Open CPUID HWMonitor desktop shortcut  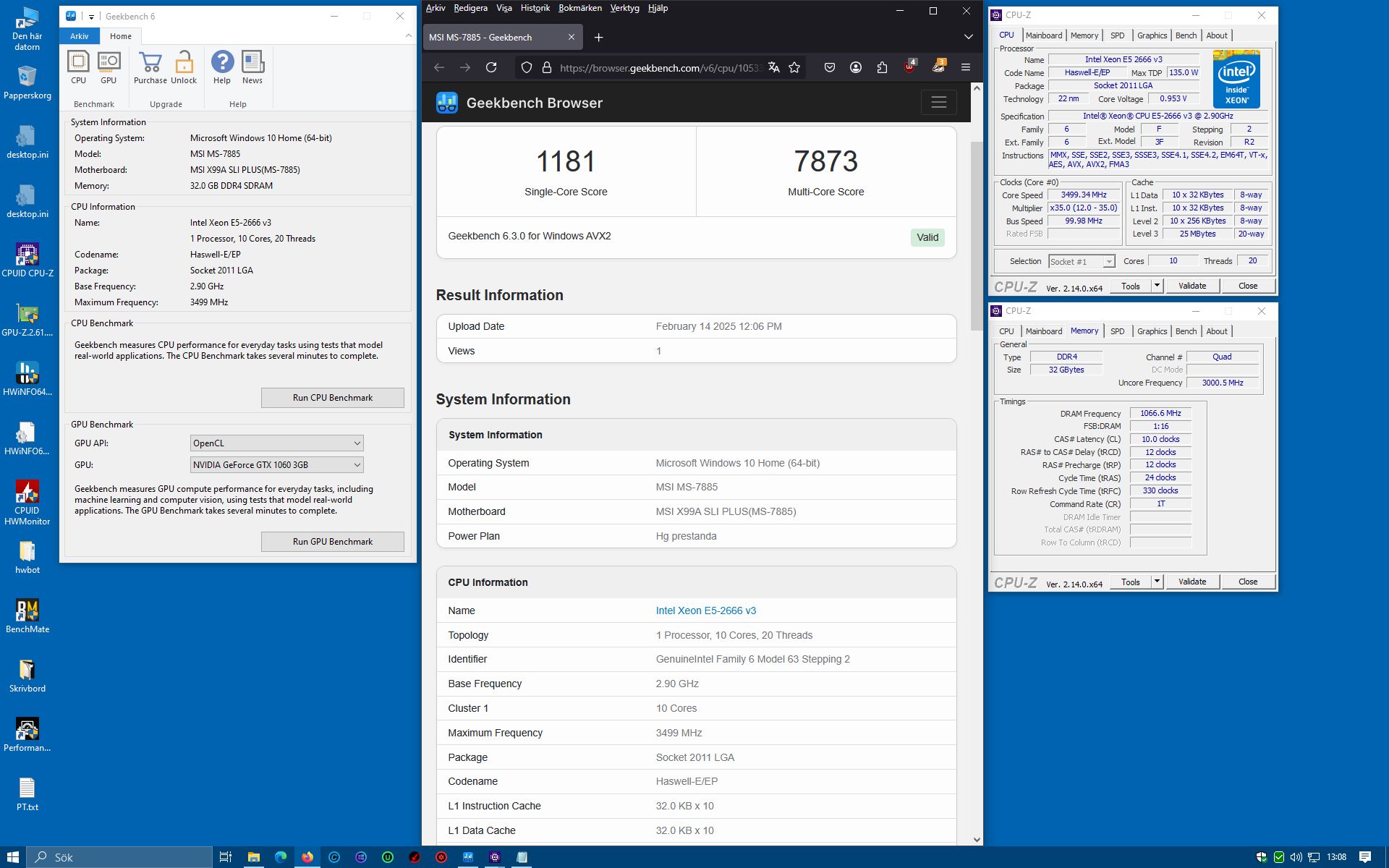[x=27, y=503]
